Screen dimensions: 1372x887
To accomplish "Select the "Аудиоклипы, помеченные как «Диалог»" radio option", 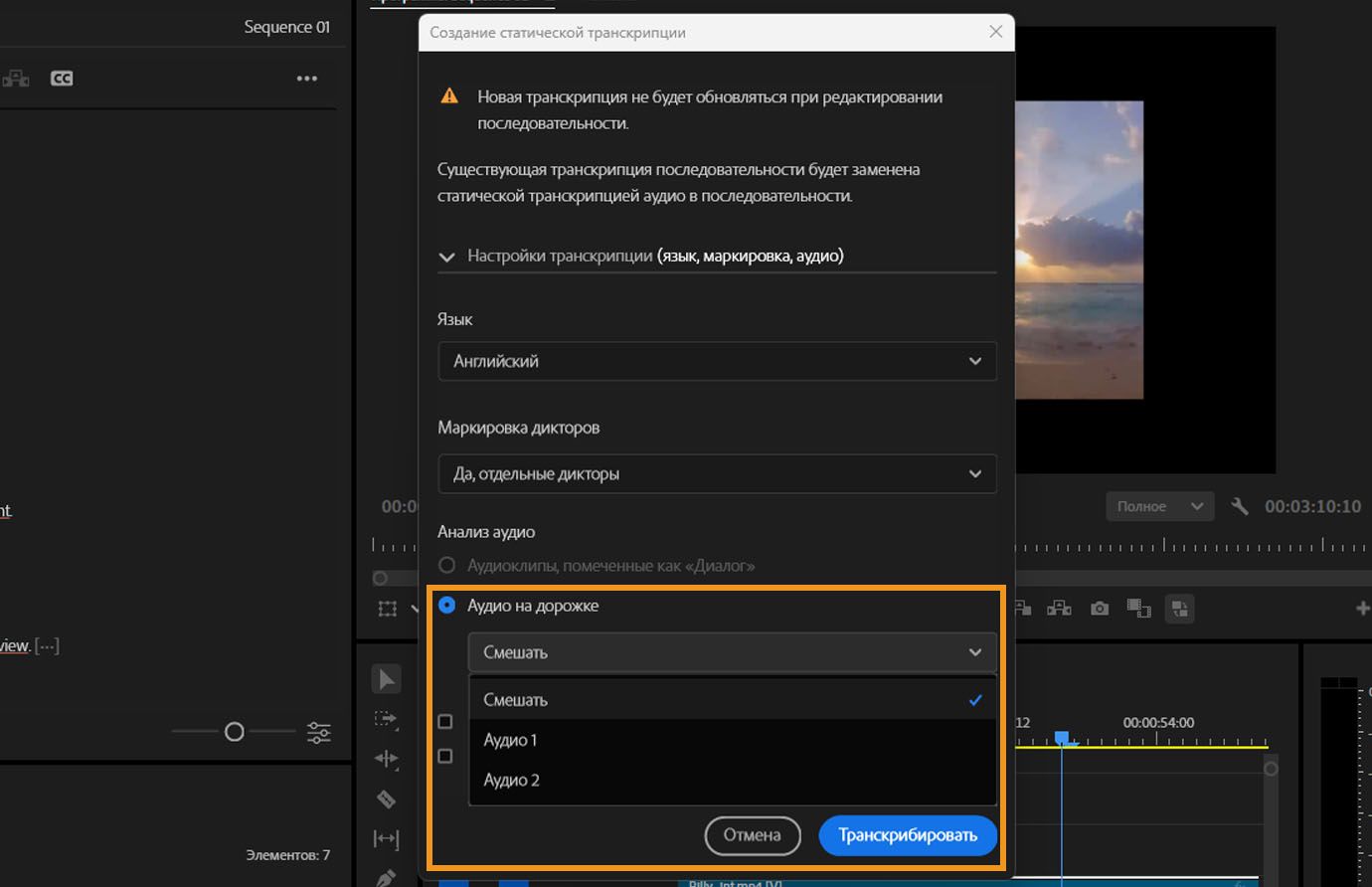I will (447, 565).
